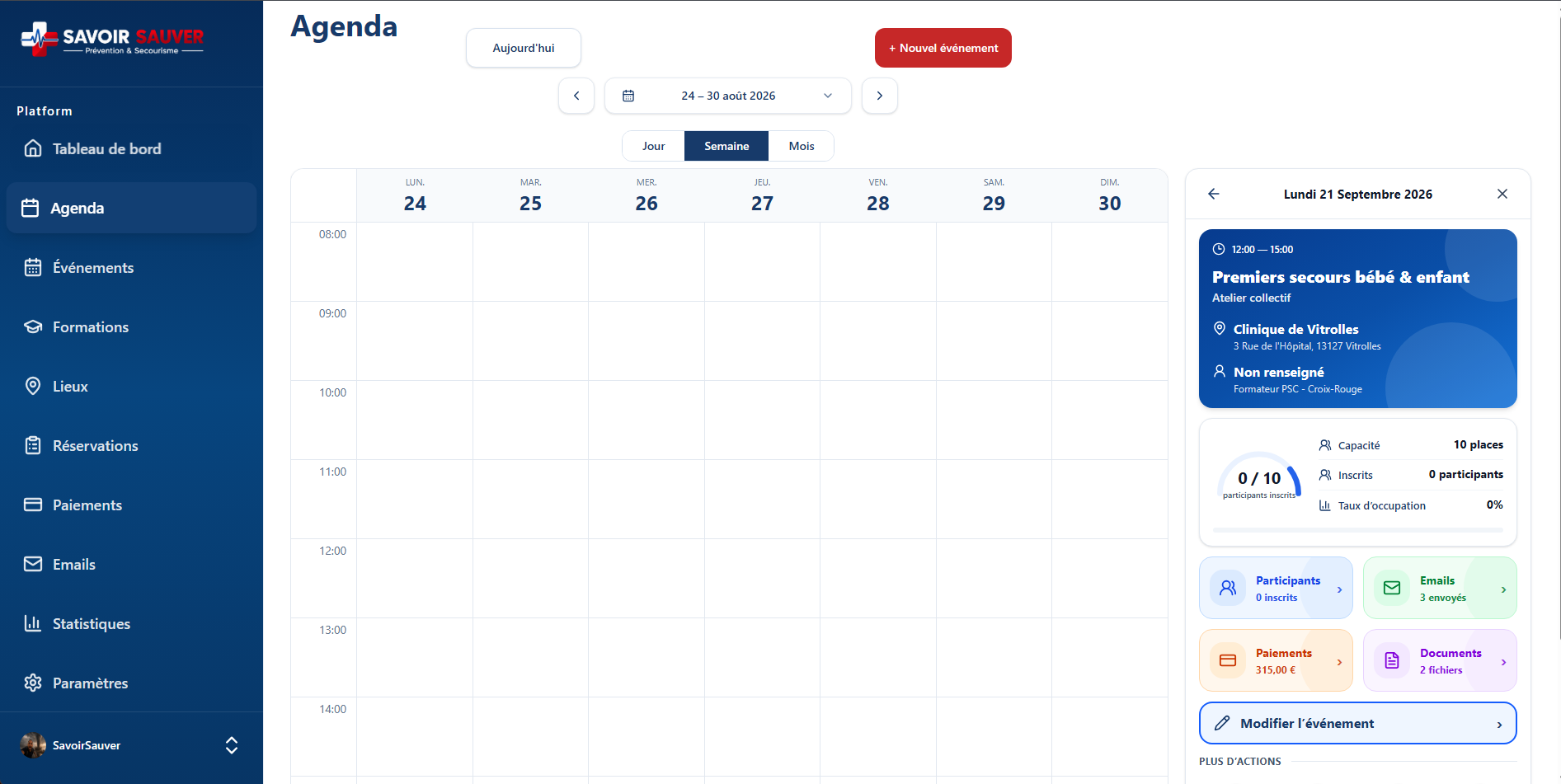Open the Formations page

click(131, 326)
